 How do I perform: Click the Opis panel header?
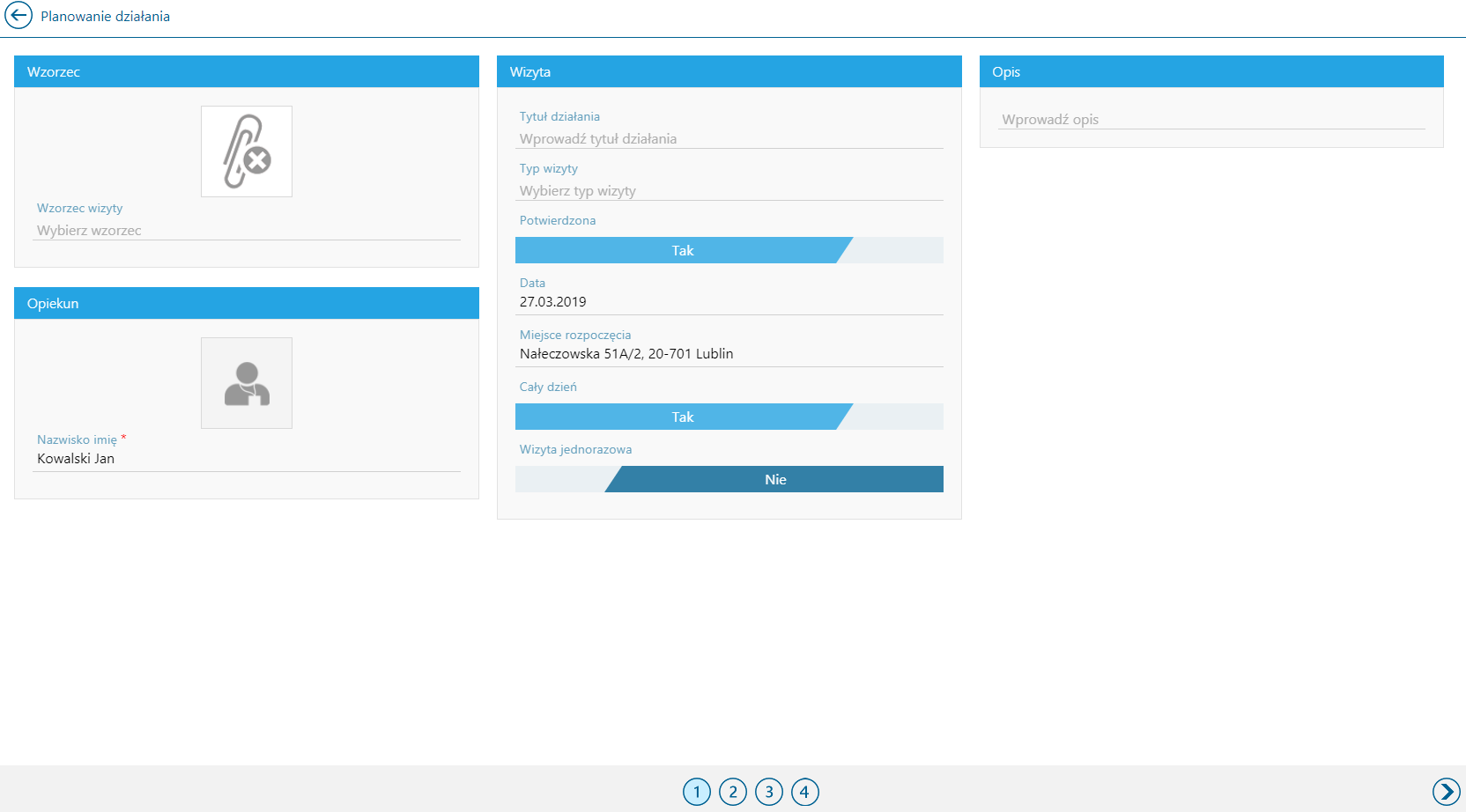(1211, 71)
